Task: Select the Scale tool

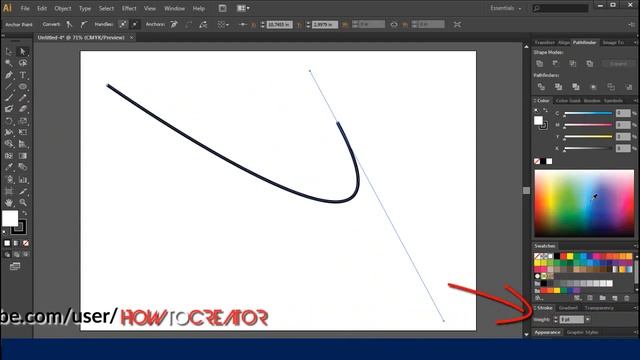Action: click(23, 121)
